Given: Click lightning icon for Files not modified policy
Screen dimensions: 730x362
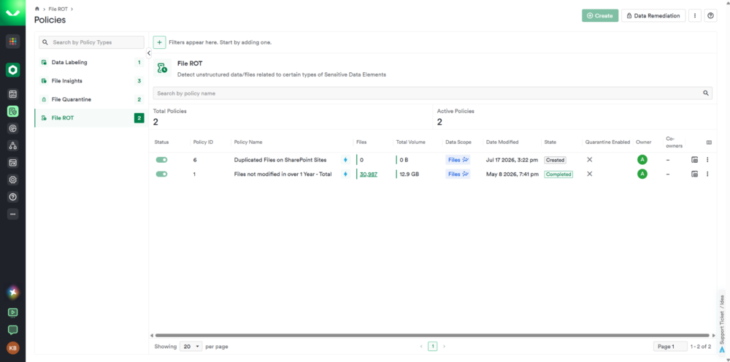Looking at the screenshot, I should [345, 174].
